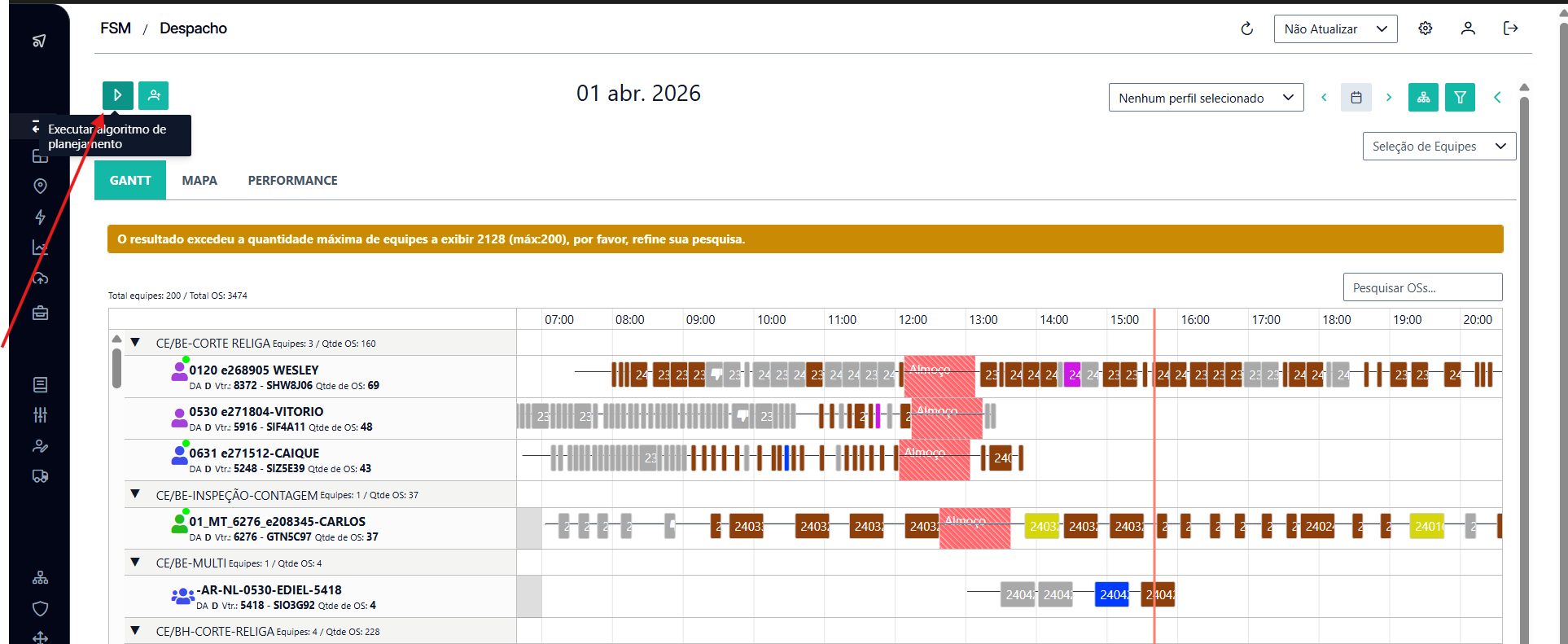Image resolution: width=1568 pixels, height=644 pixels.
Task: Go to next day arrow
Action: [x=1388, y=98]
